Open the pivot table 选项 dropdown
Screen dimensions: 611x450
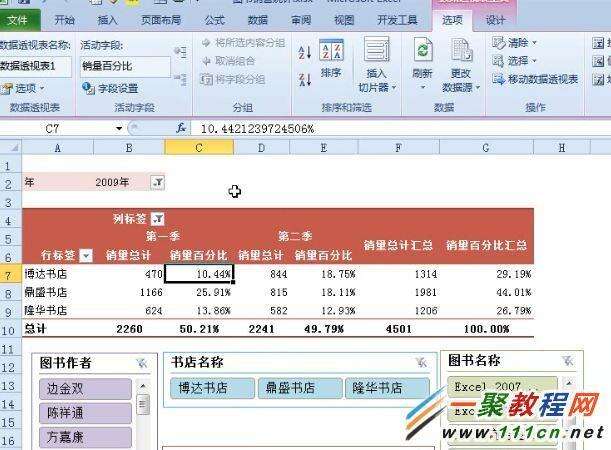pos(23,88)
